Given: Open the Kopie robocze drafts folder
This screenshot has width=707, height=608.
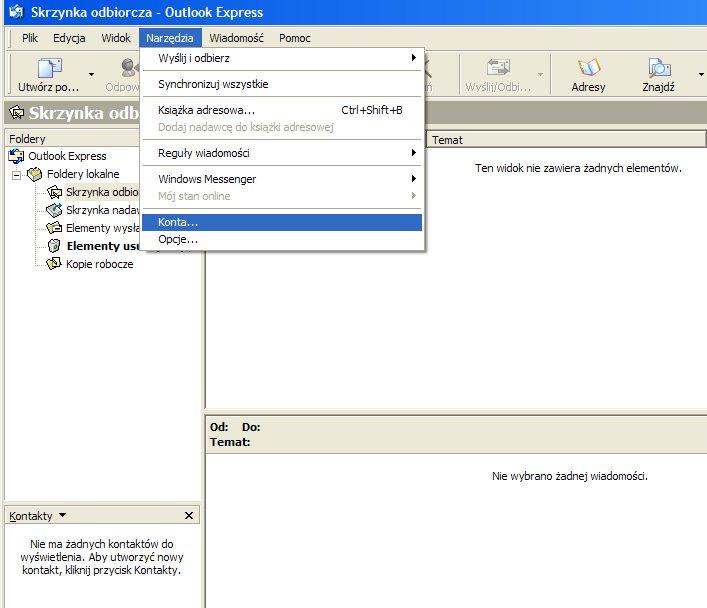Looking at the screenshot, I should point(99,264).
